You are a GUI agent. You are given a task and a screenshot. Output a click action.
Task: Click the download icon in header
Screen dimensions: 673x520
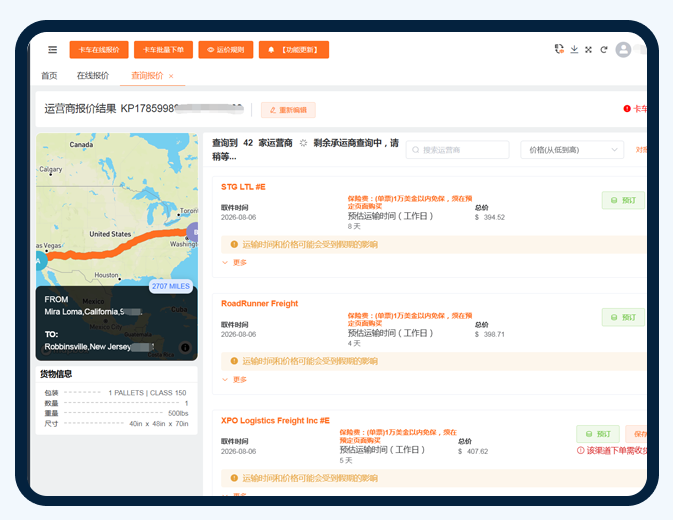pyautogui.click(x=574, y=49)
